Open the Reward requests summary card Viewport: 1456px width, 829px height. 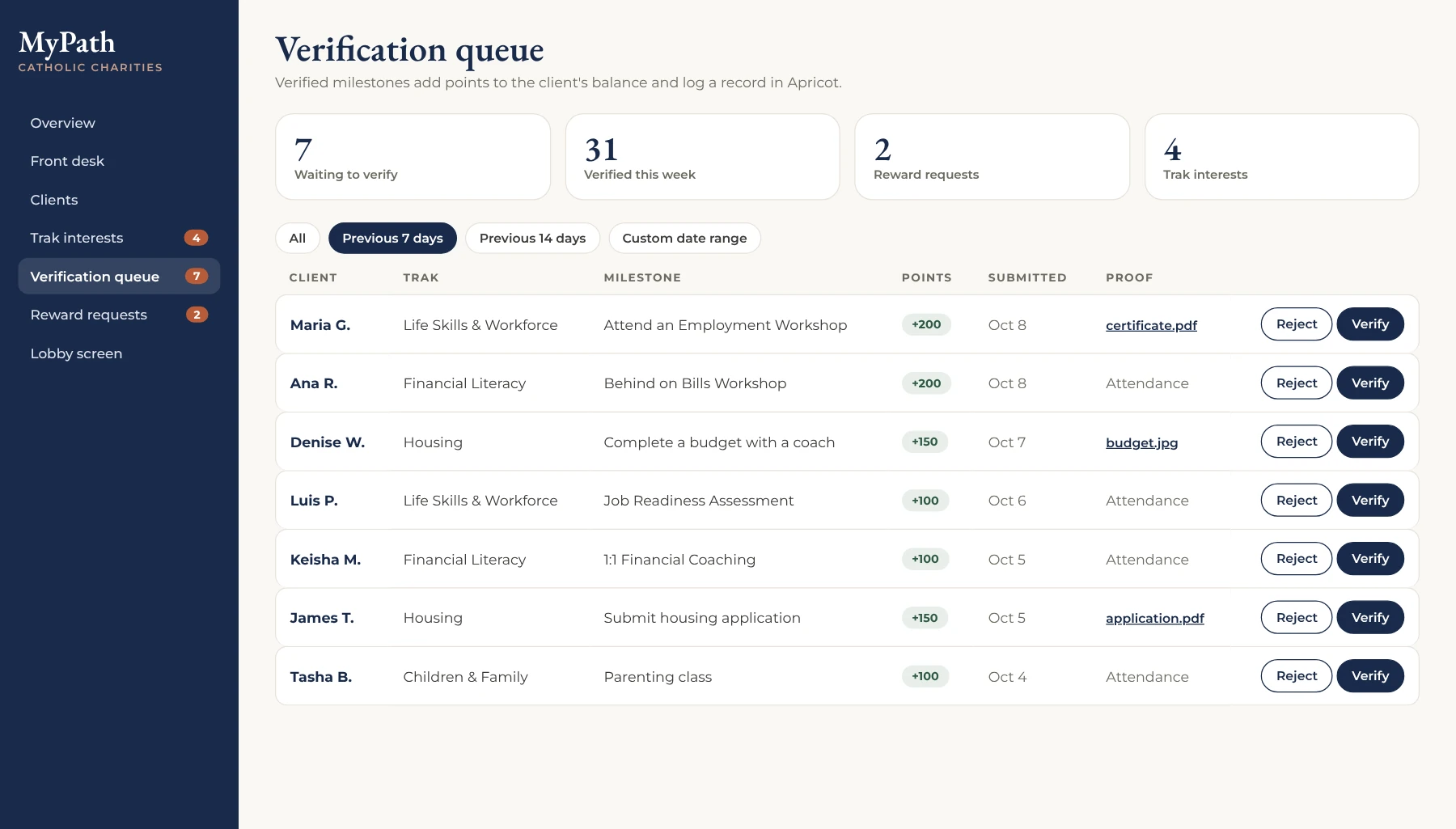(992, 157)
